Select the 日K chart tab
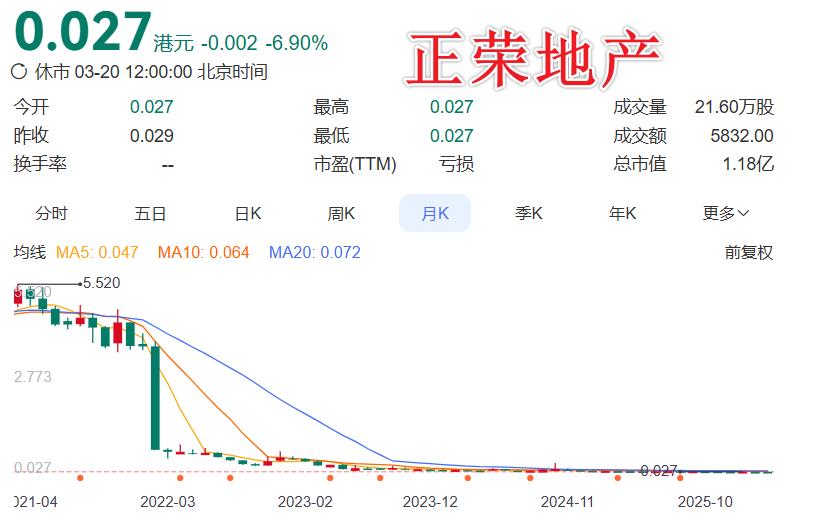 pyautogui.click(x=248, y=214)
